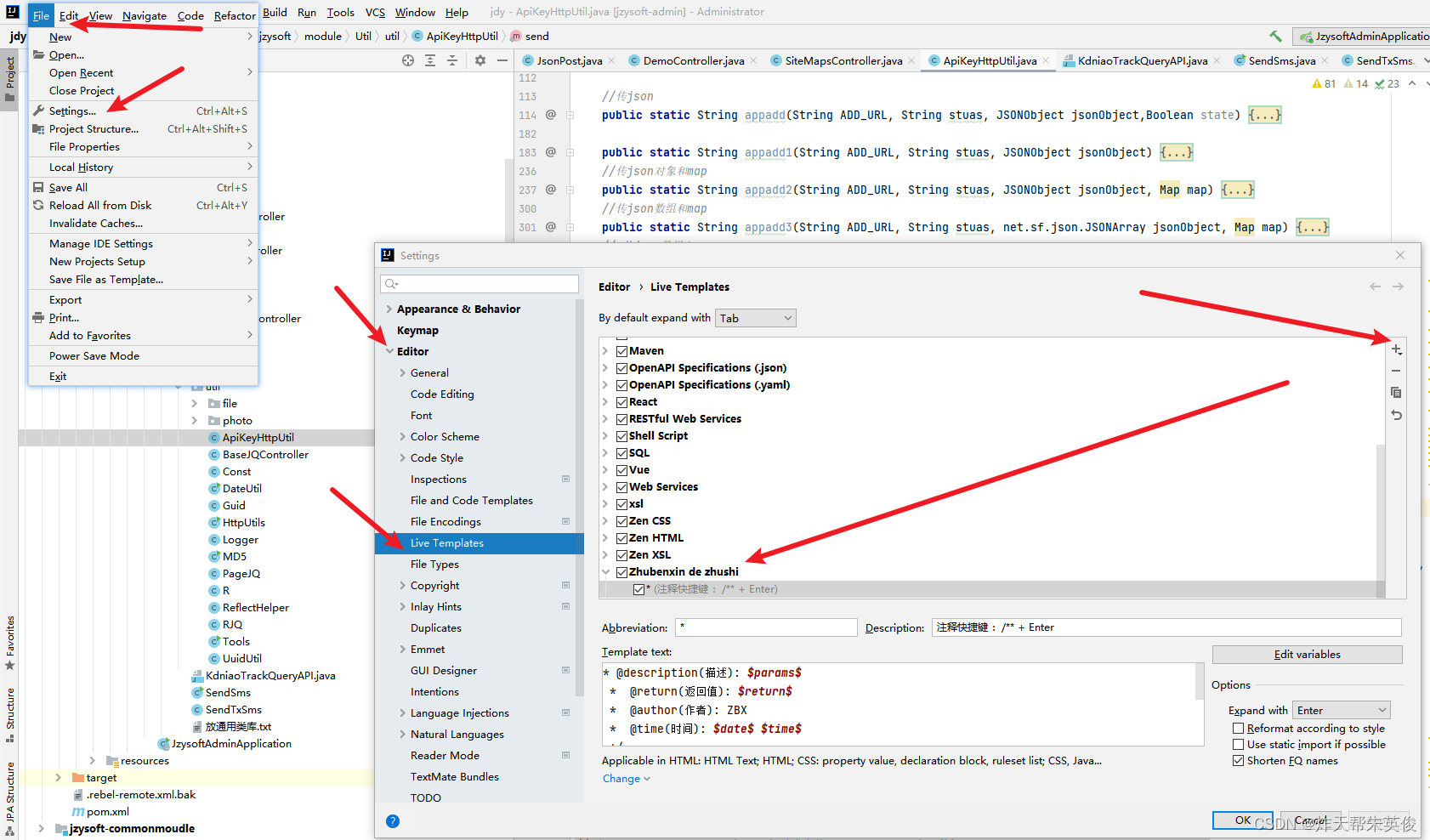This screenshot has width=1430, height=840.
Task: Click the duplicate template copy icon
Action: click(1396, 393)
